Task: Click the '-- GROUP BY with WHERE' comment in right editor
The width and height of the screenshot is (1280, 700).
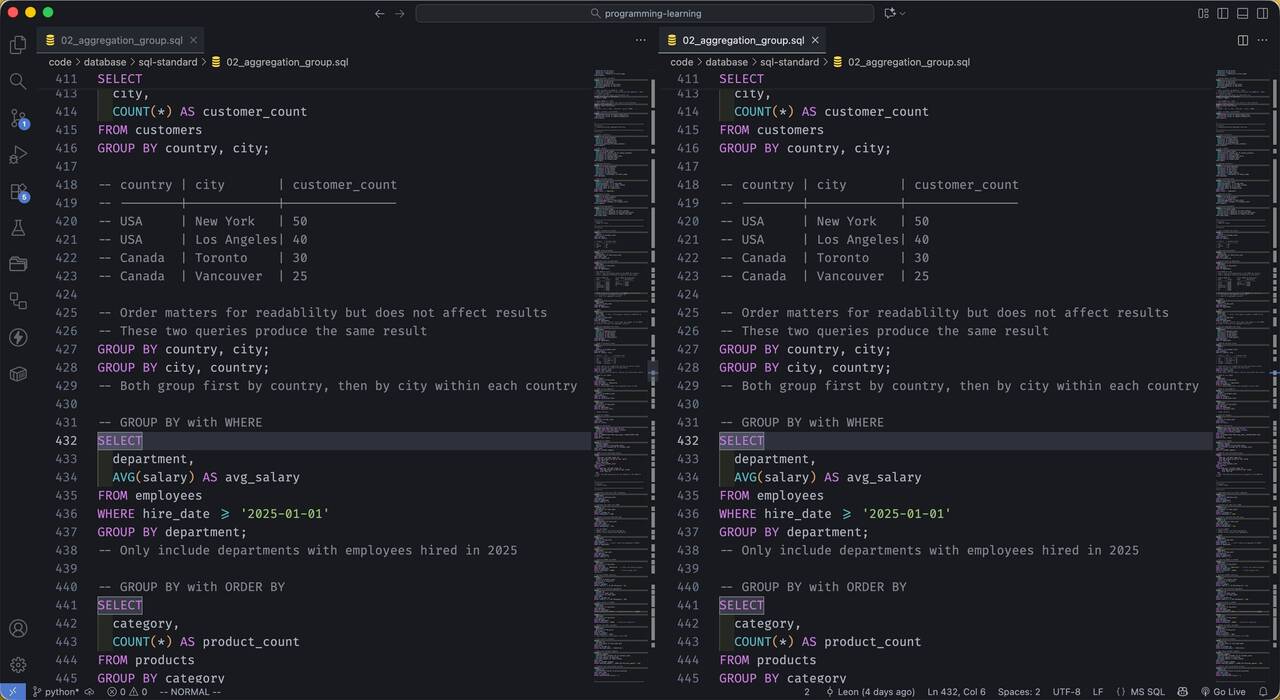Action: pyautogui.click(x=802, y=423)
